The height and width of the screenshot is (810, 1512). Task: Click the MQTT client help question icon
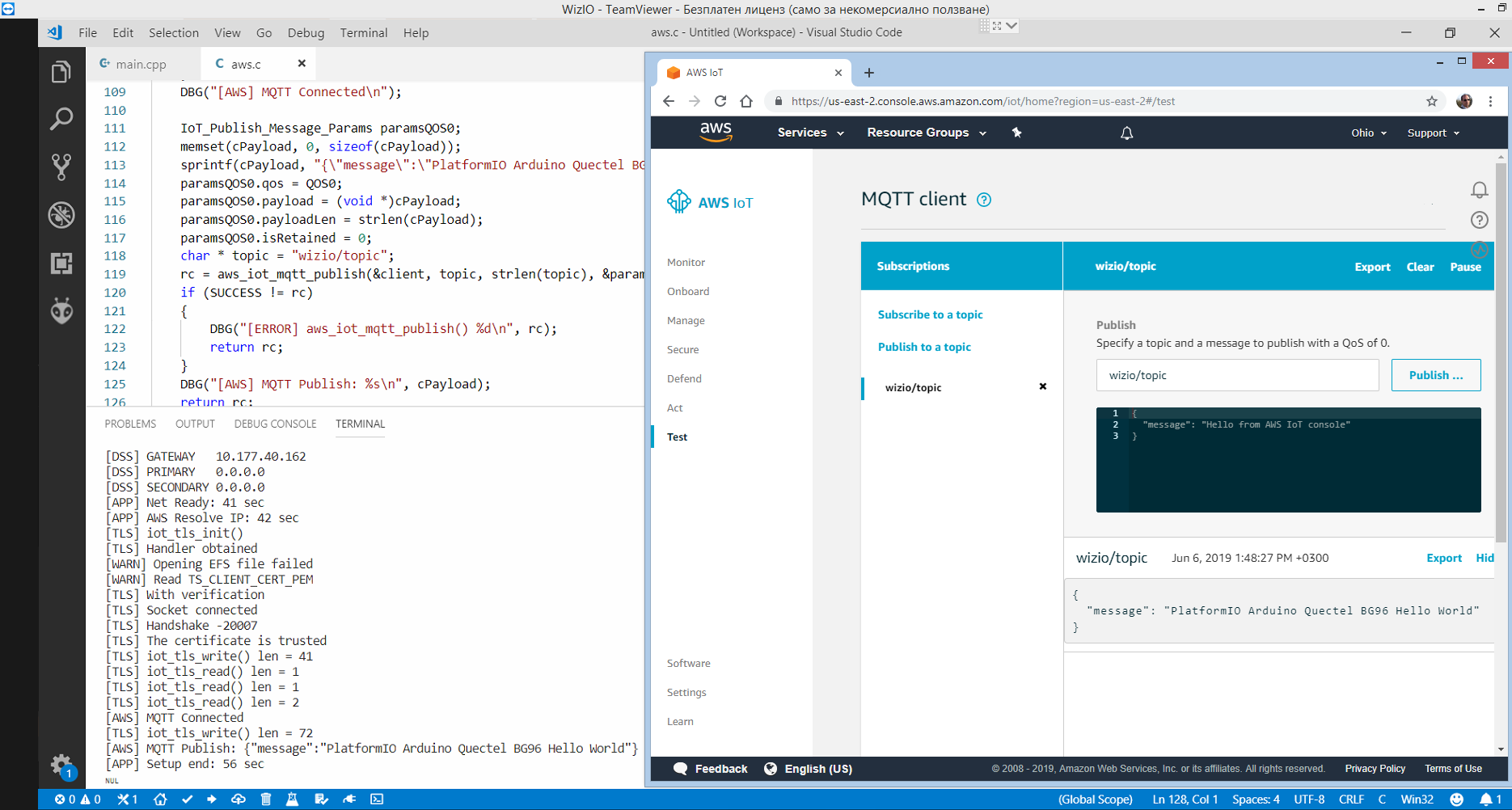click(x=984, y=200)
